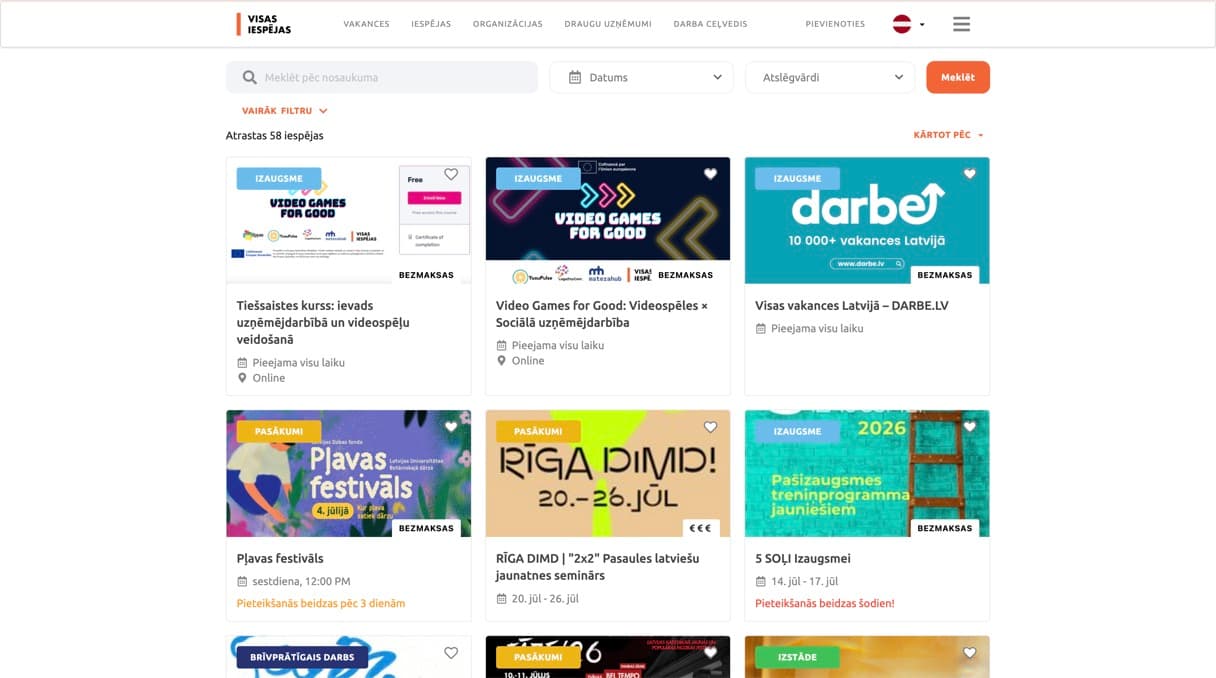Like the Video Games for Good card

tap(710, 174)
